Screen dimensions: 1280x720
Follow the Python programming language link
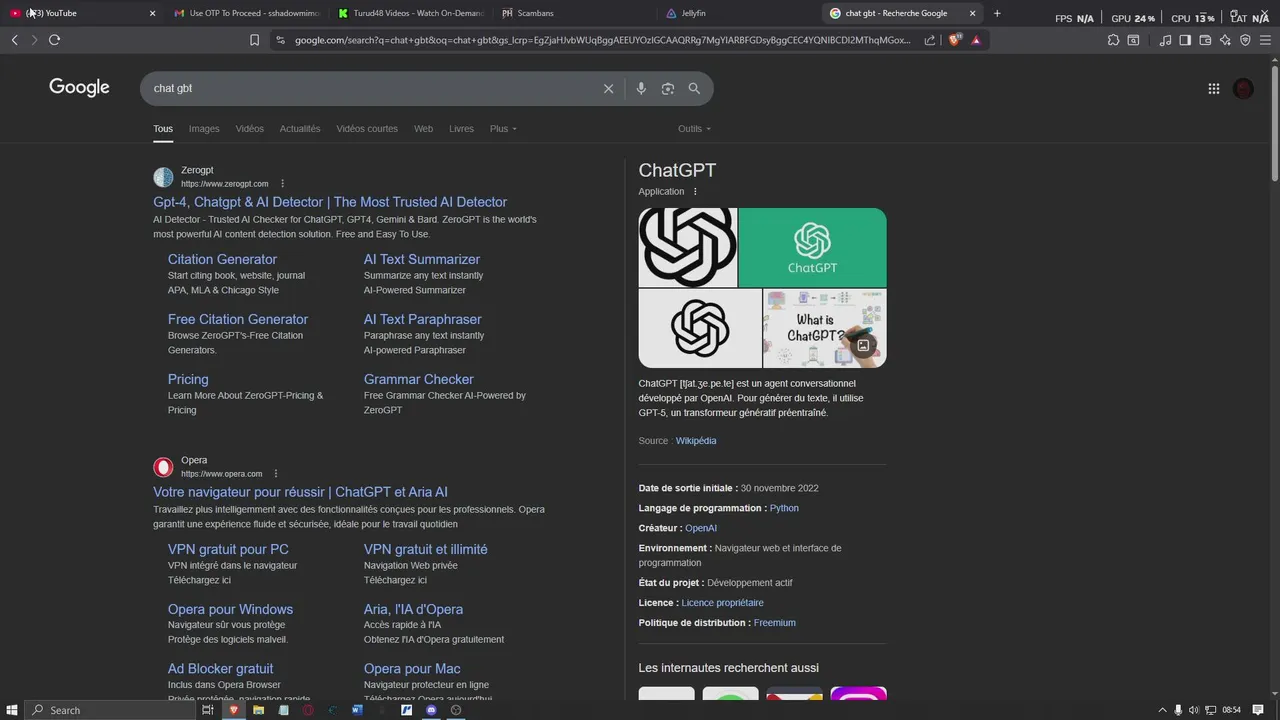[784, 508]
